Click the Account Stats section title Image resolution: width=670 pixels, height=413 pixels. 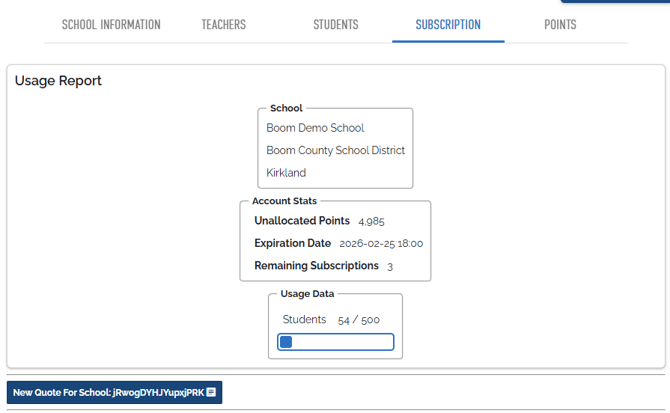click(284, 201)
